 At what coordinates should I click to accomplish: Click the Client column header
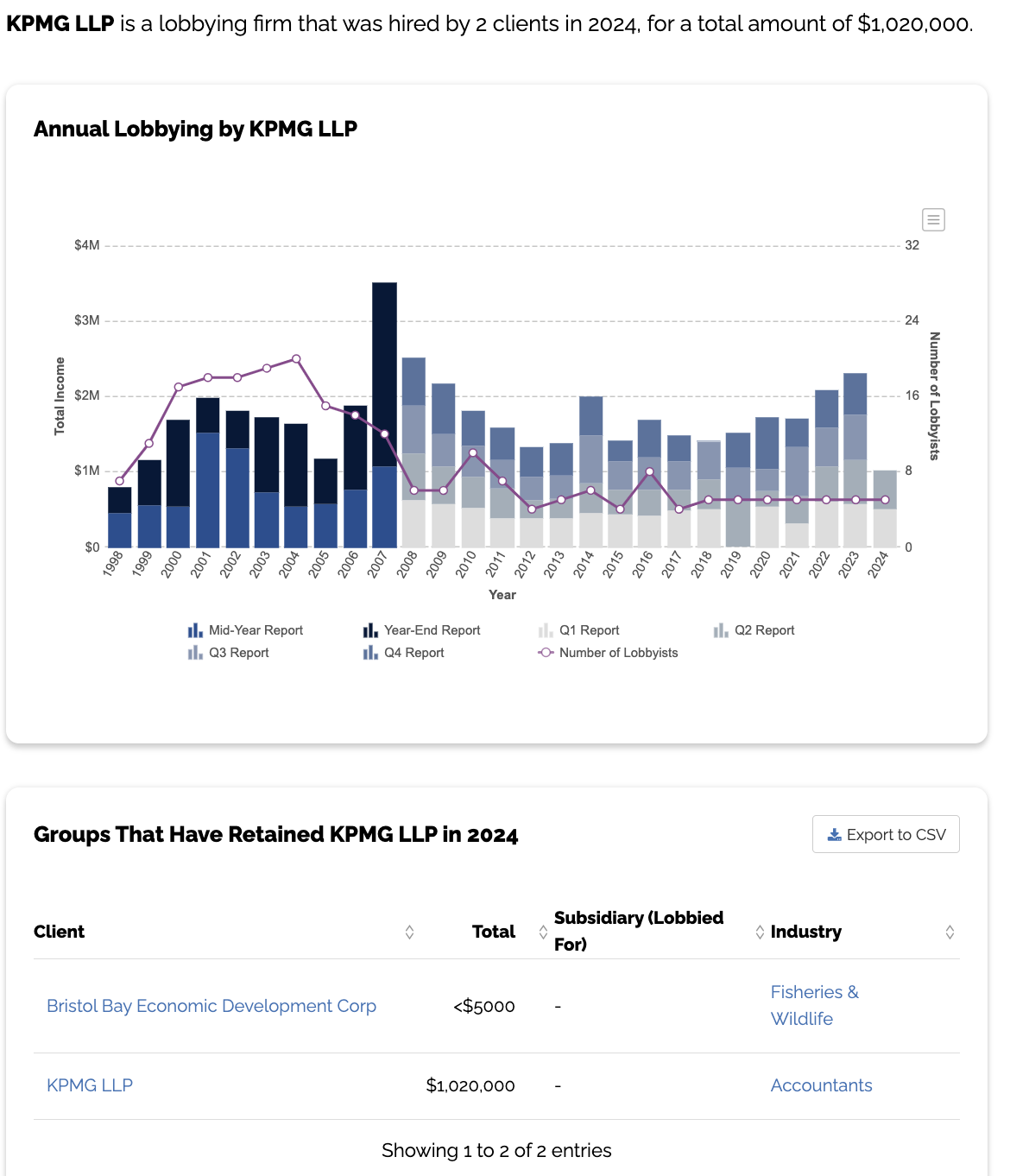tap(59, 932)
